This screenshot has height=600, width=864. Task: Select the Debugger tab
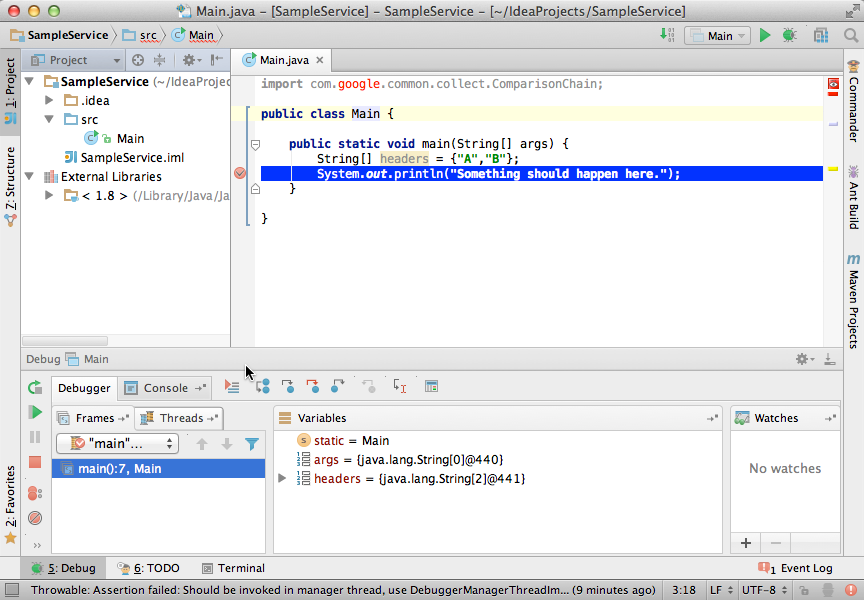[84, 388]
